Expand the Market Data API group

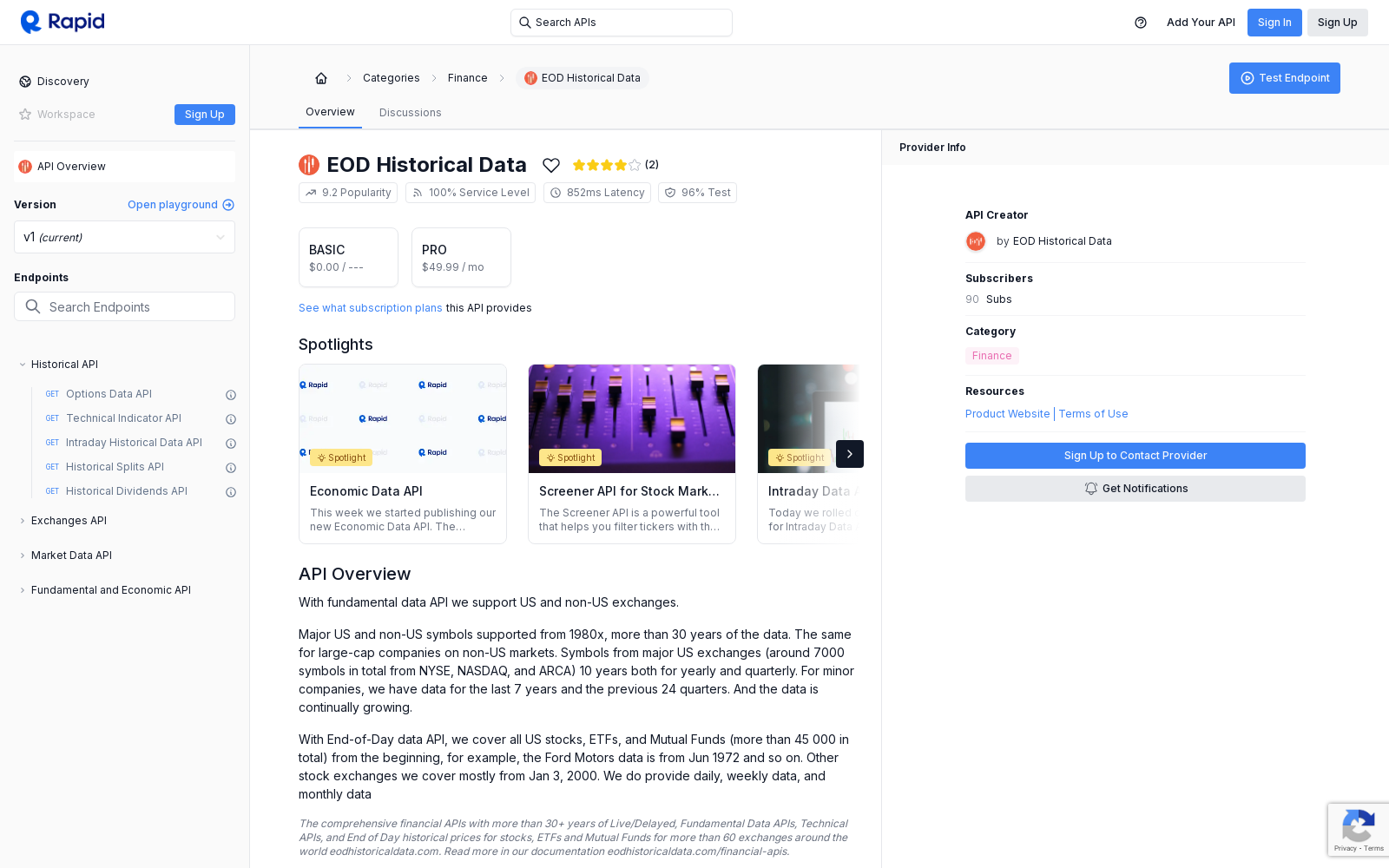pyautogui.click(x=23, y=556)
